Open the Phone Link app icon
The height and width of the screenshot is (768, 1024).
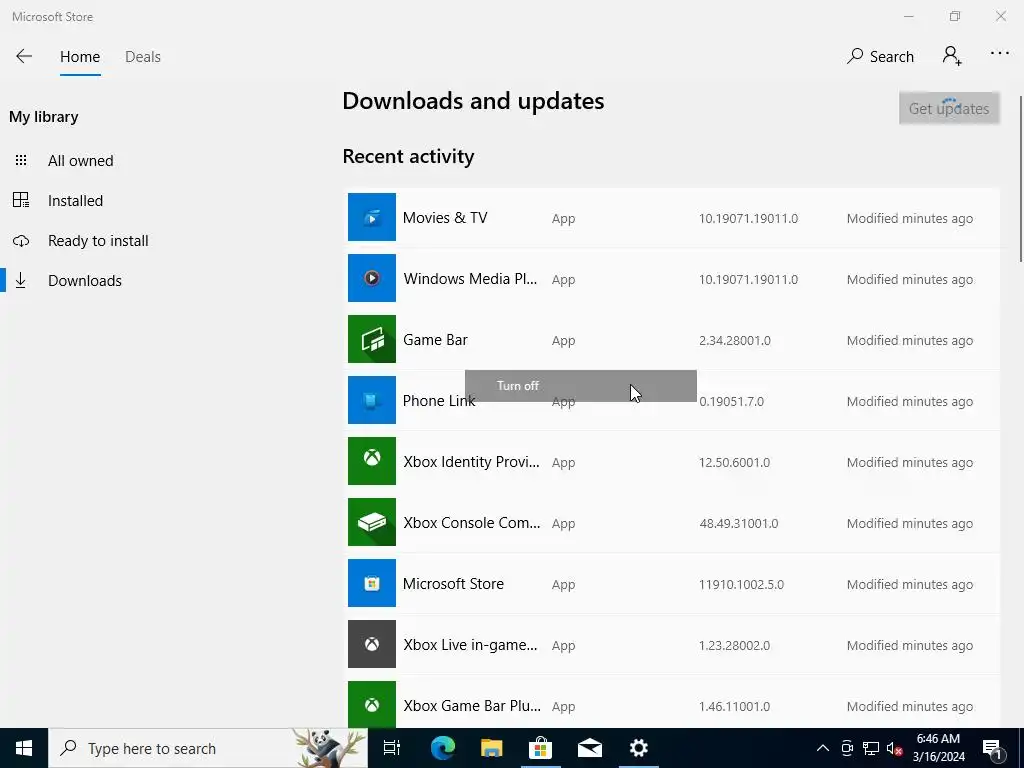click(x=372, y=400)
